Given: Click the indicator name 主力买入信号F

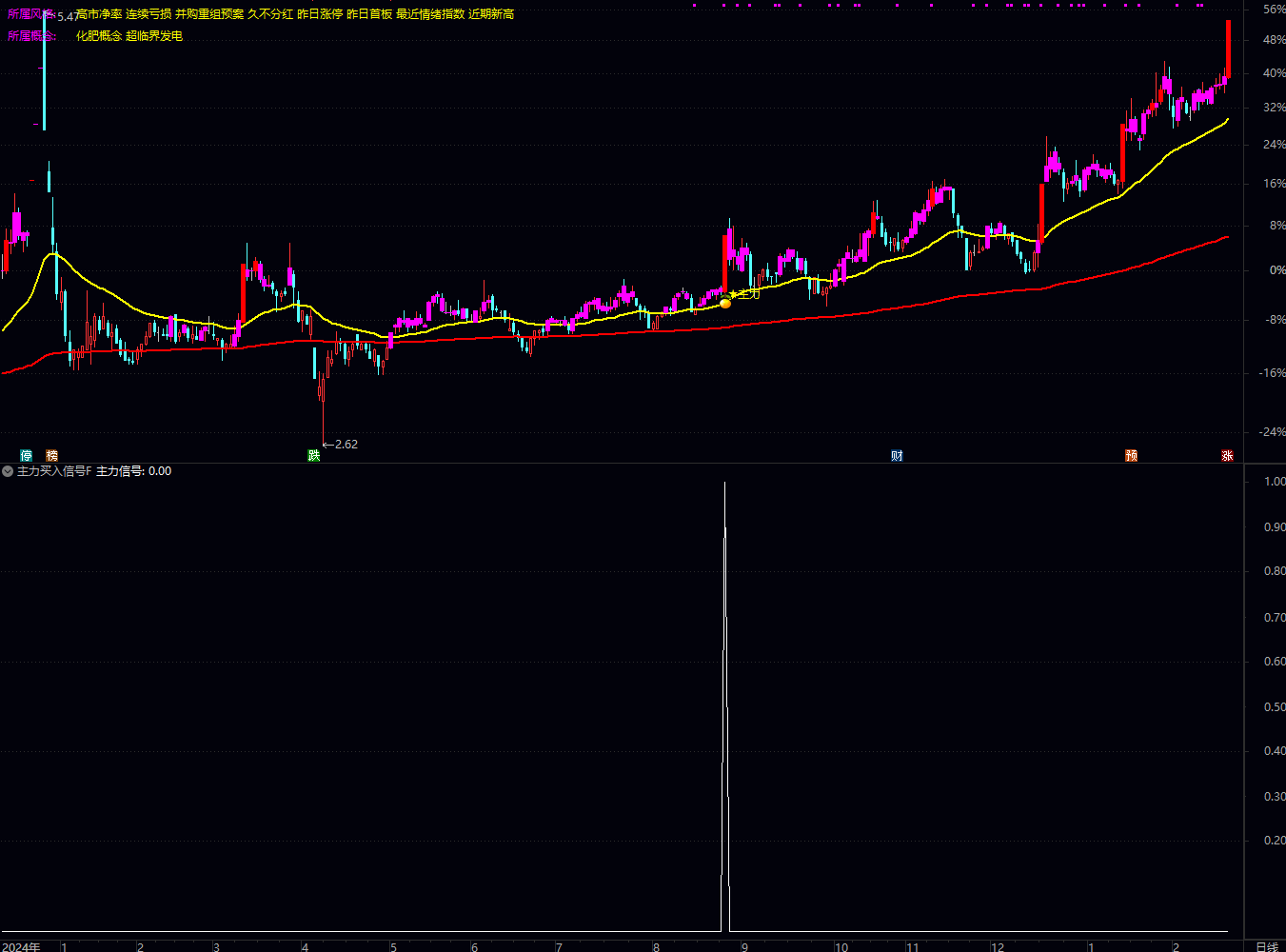Looking at the screenshot, I should [x=54, y=471].
